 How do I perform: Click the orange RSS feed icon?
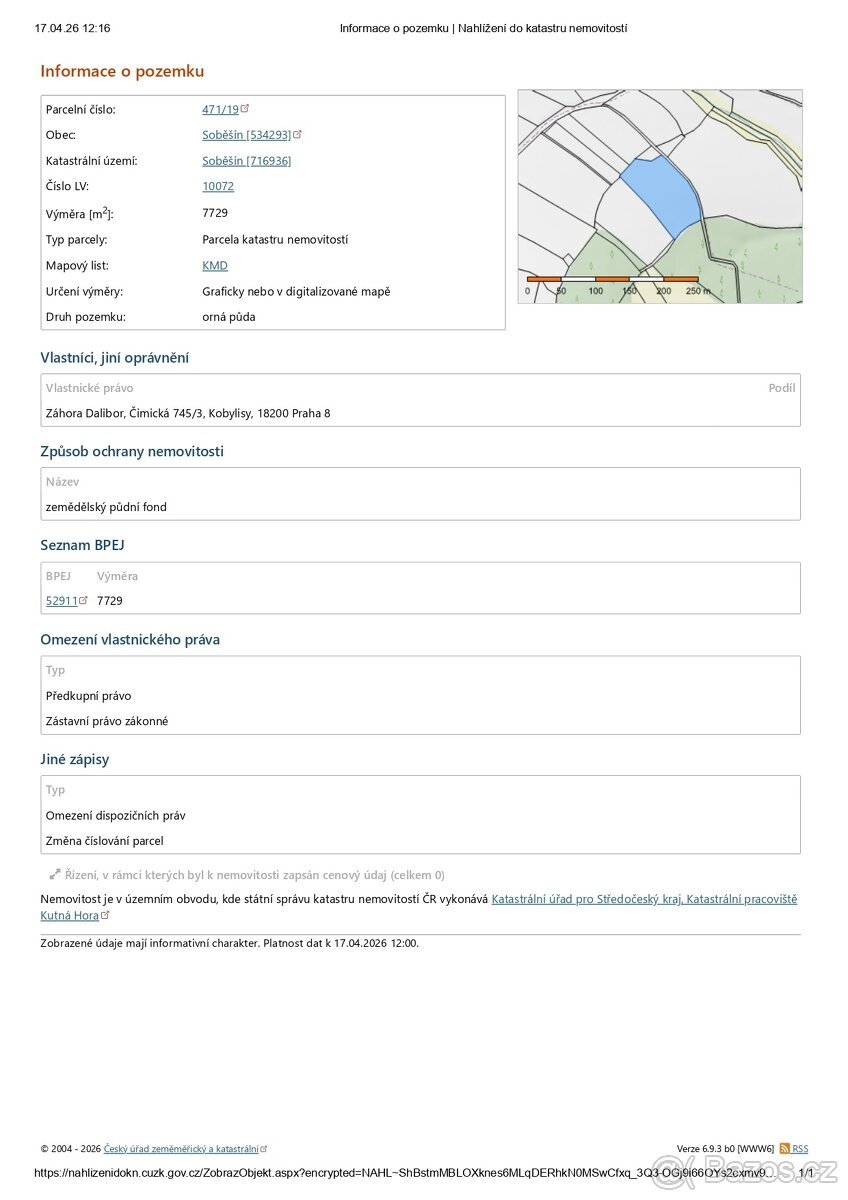pyautogui.click(x=784, y=1149)
